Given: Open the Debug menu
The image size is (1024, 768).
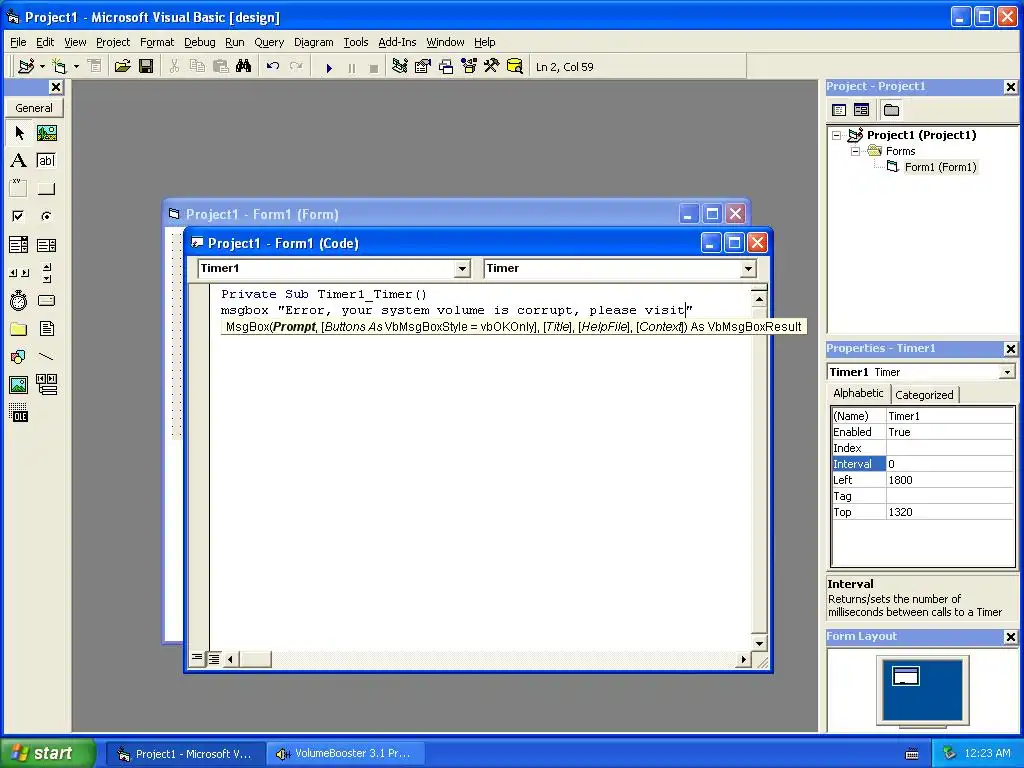Looking at the screenshot, I should [199, 42].
